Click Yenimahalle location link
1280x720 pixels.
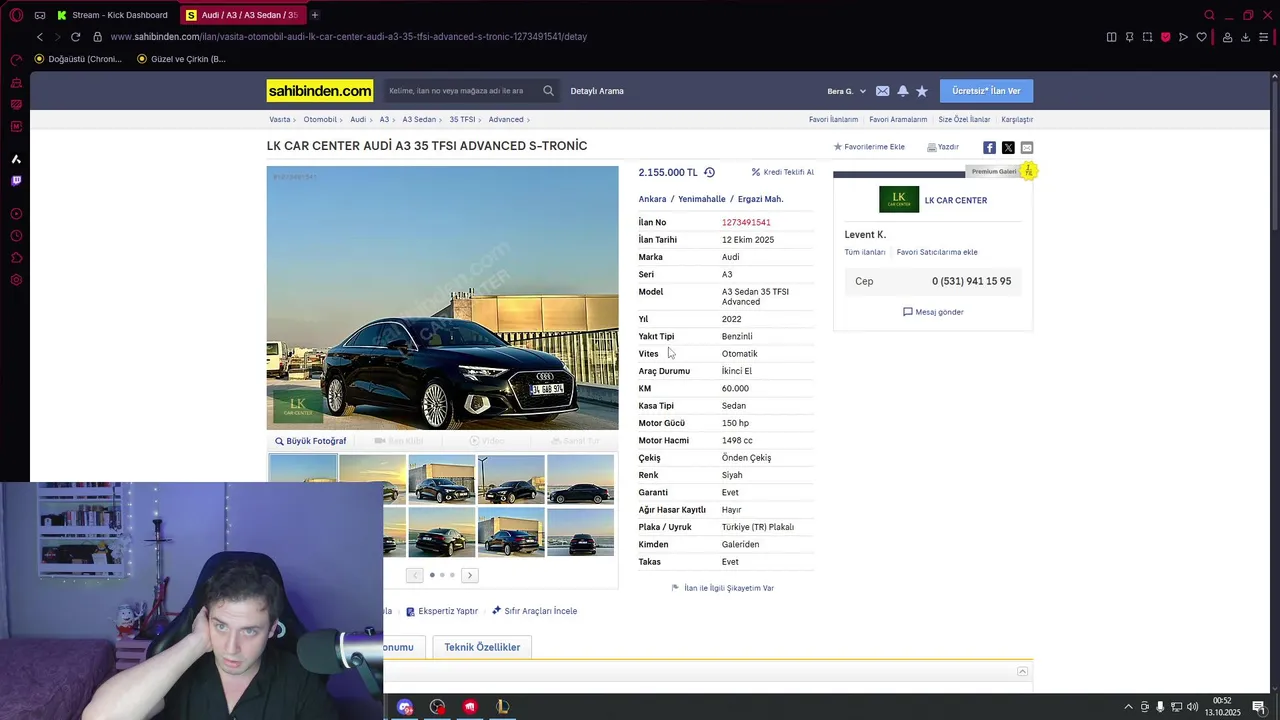702,199
